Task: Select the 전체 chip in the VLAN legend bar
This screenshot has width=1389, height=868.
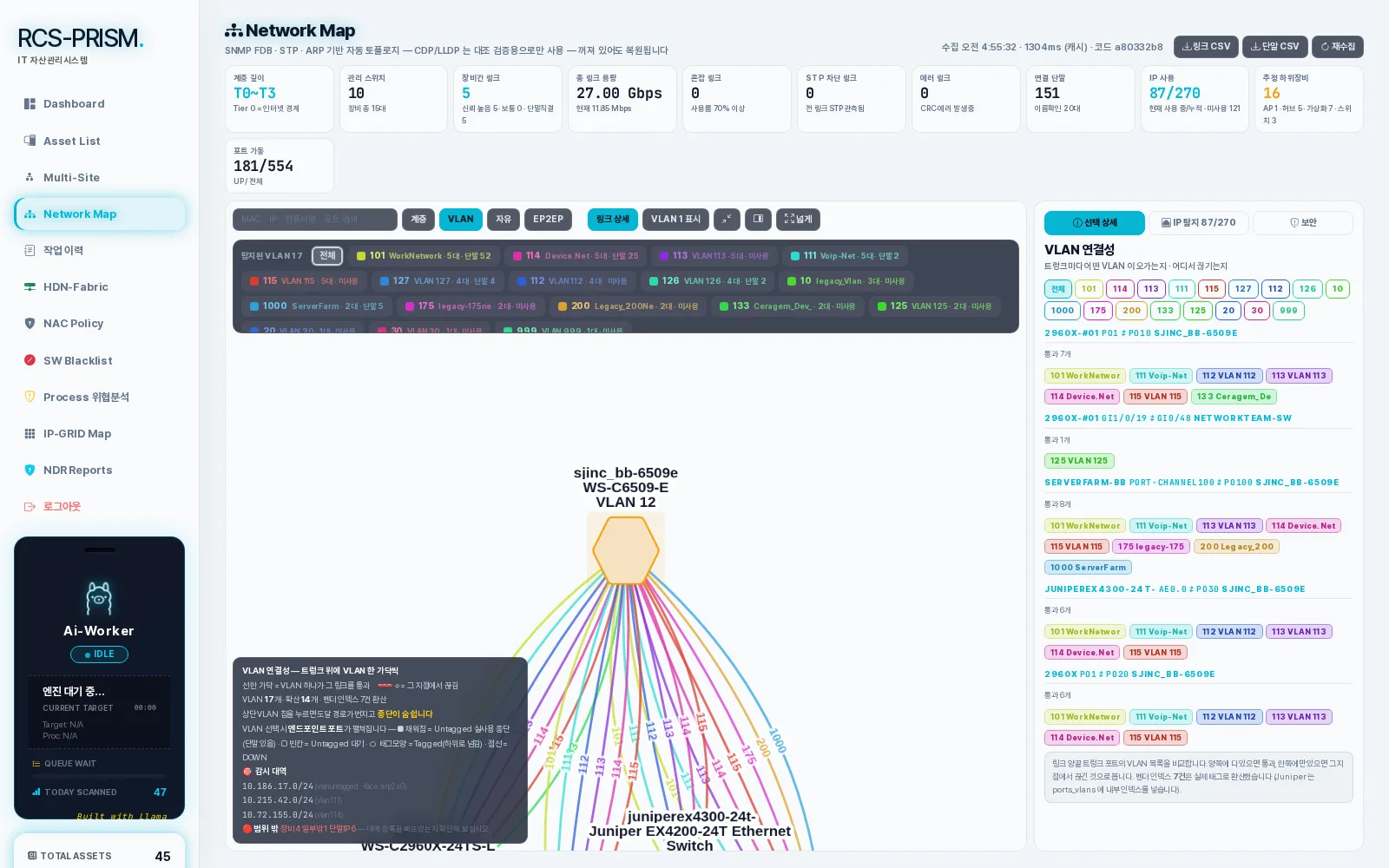Action: [x=327, y=256]
